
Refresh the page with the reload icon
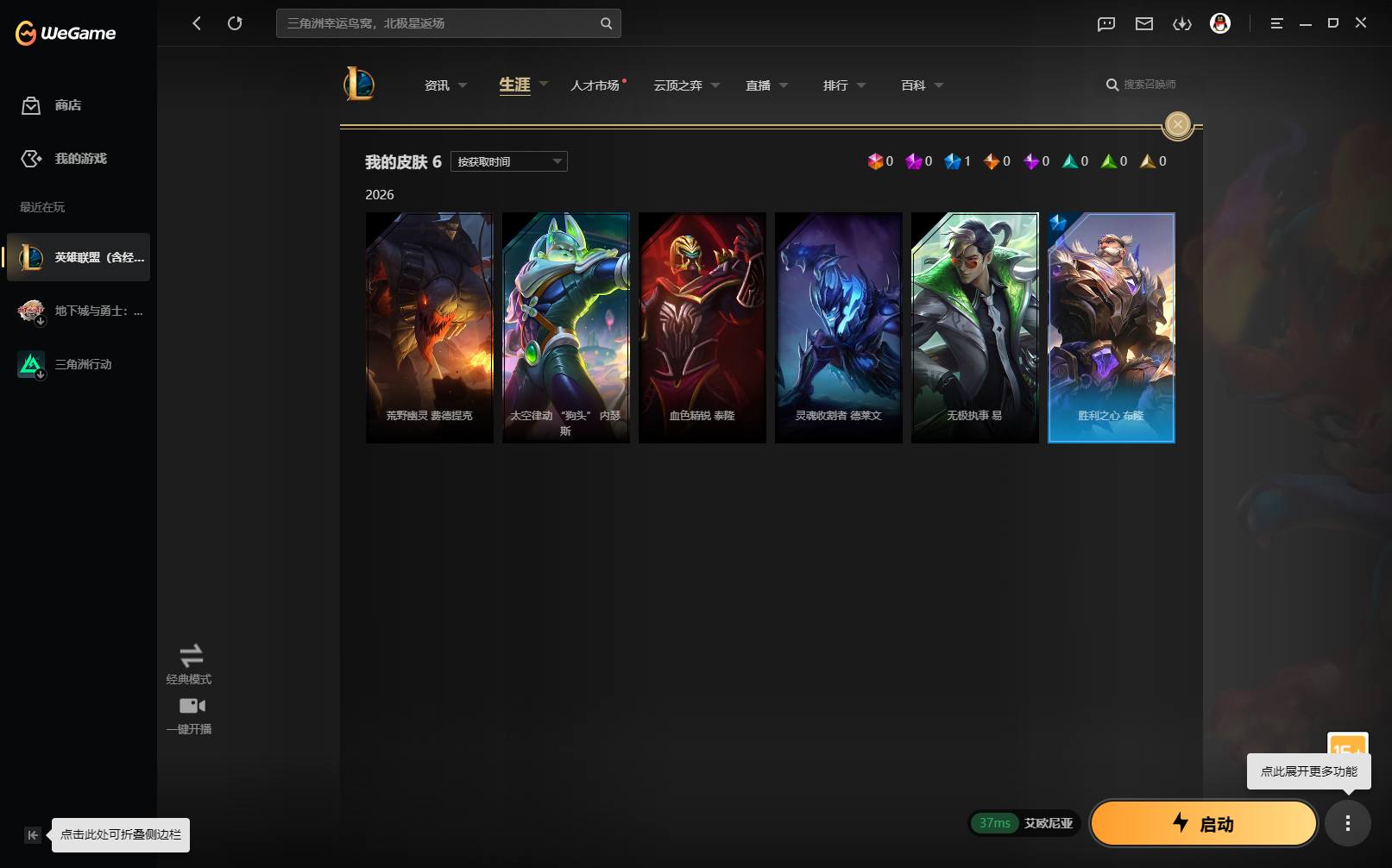pos(235,23)
